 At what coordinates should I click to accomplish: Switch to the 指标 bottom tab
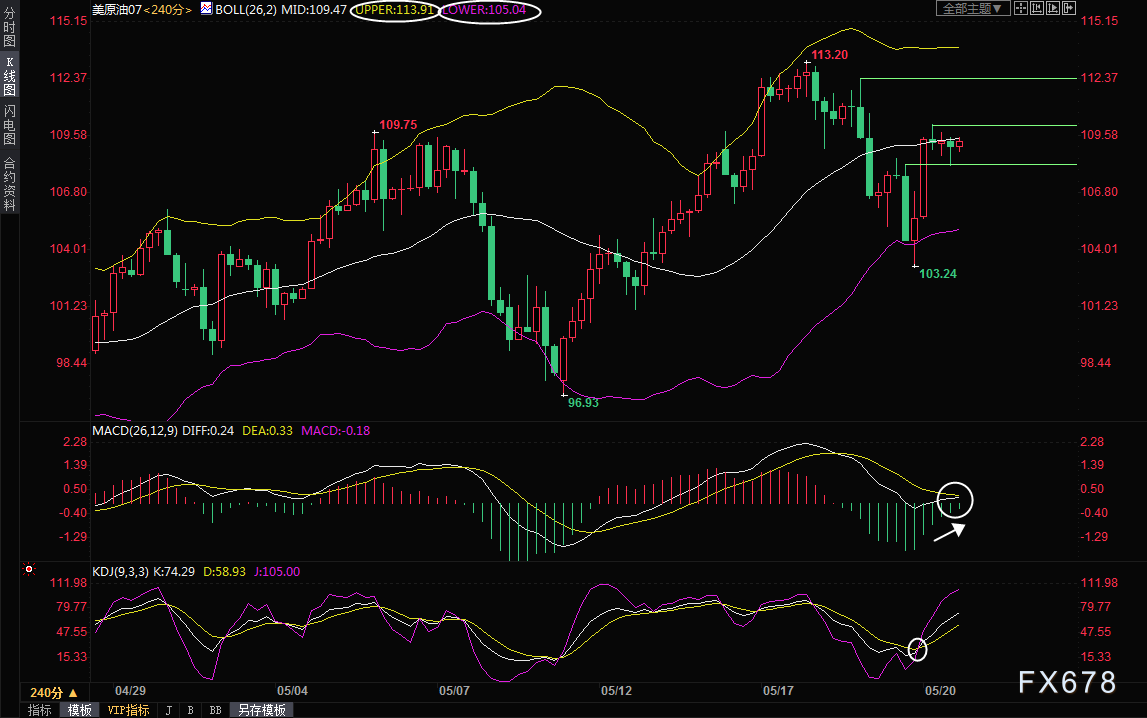pos(40,710)
